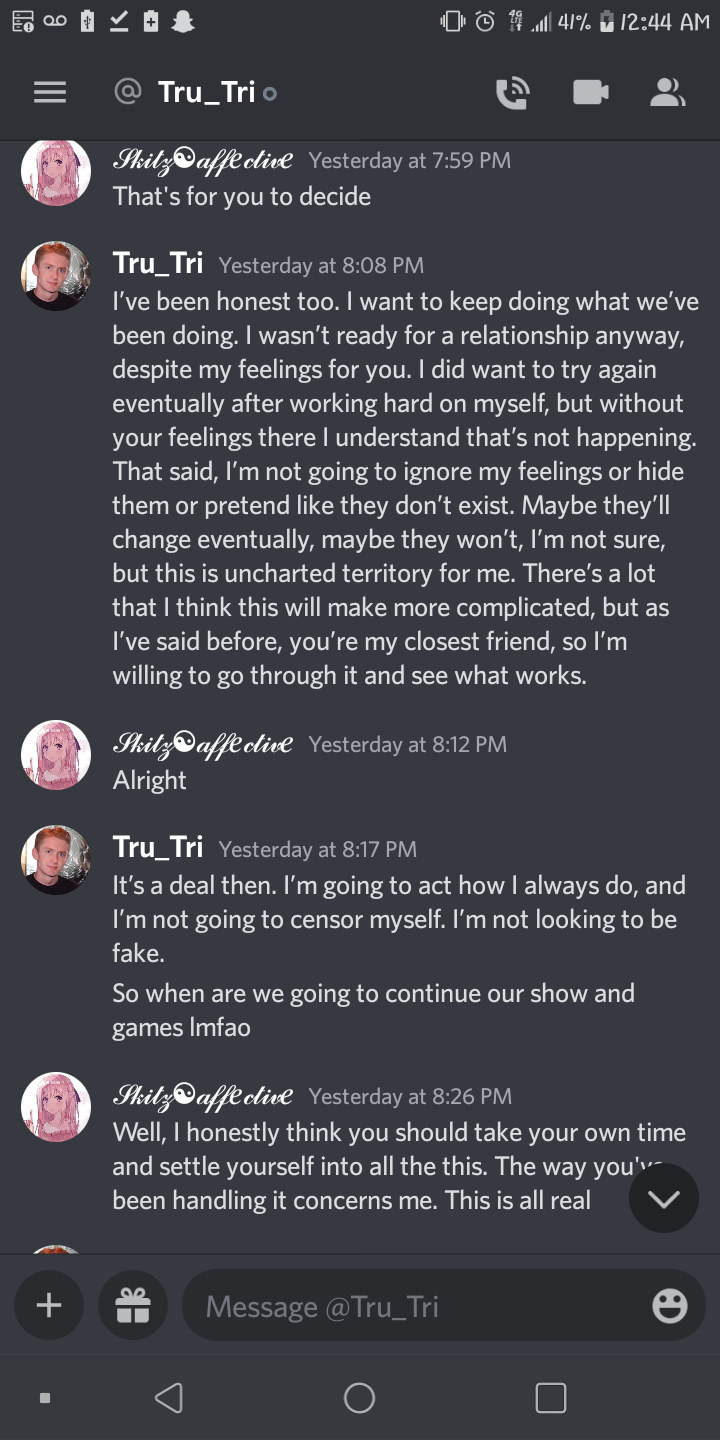The width and height of the screenshot is (720, 1440).
Task: Tap Tru_Tri's avatar on 8:17 PM message
Action: pos(56,860)
